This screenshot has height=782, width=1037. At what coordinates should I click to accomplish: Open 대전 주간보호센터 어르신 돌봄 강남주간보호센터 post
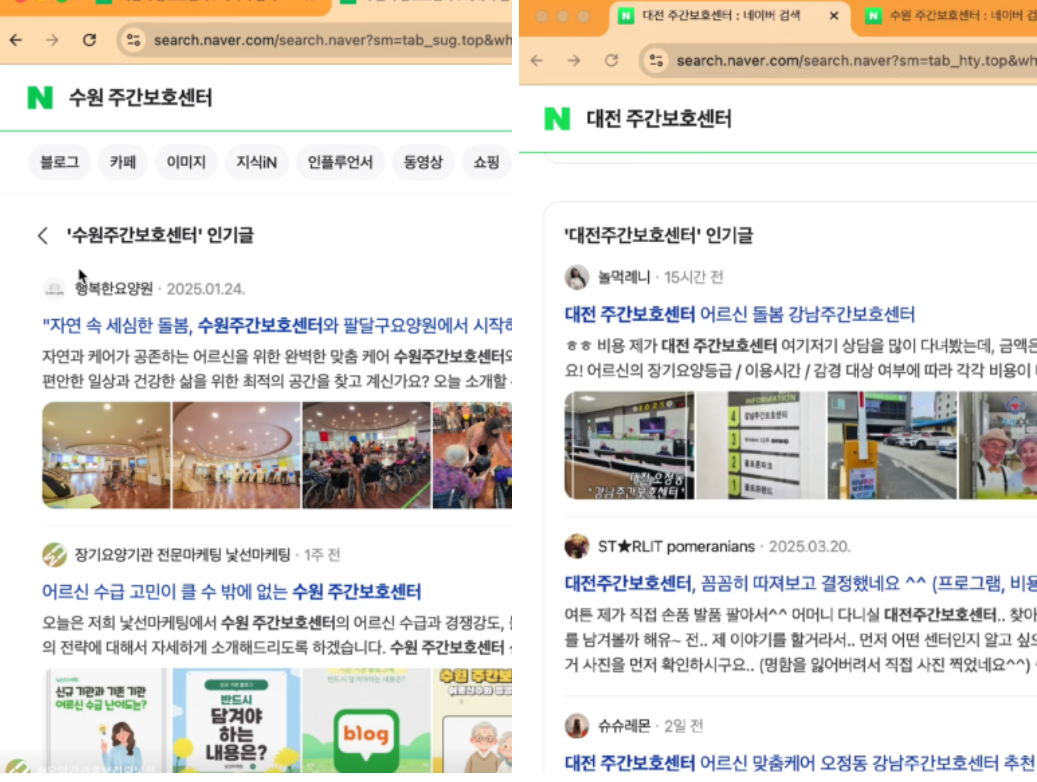point(739,314)
